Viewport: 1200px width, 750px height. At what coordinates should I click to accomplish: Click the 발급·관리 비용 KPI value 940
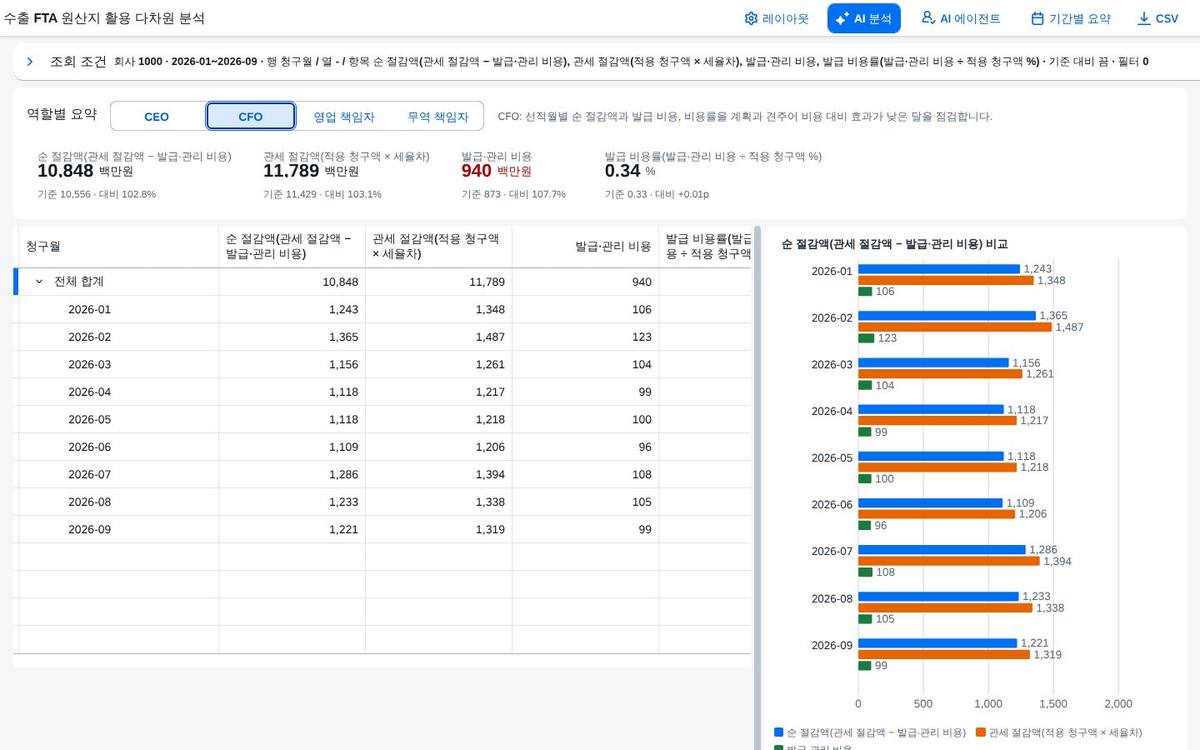click(476, 171)
